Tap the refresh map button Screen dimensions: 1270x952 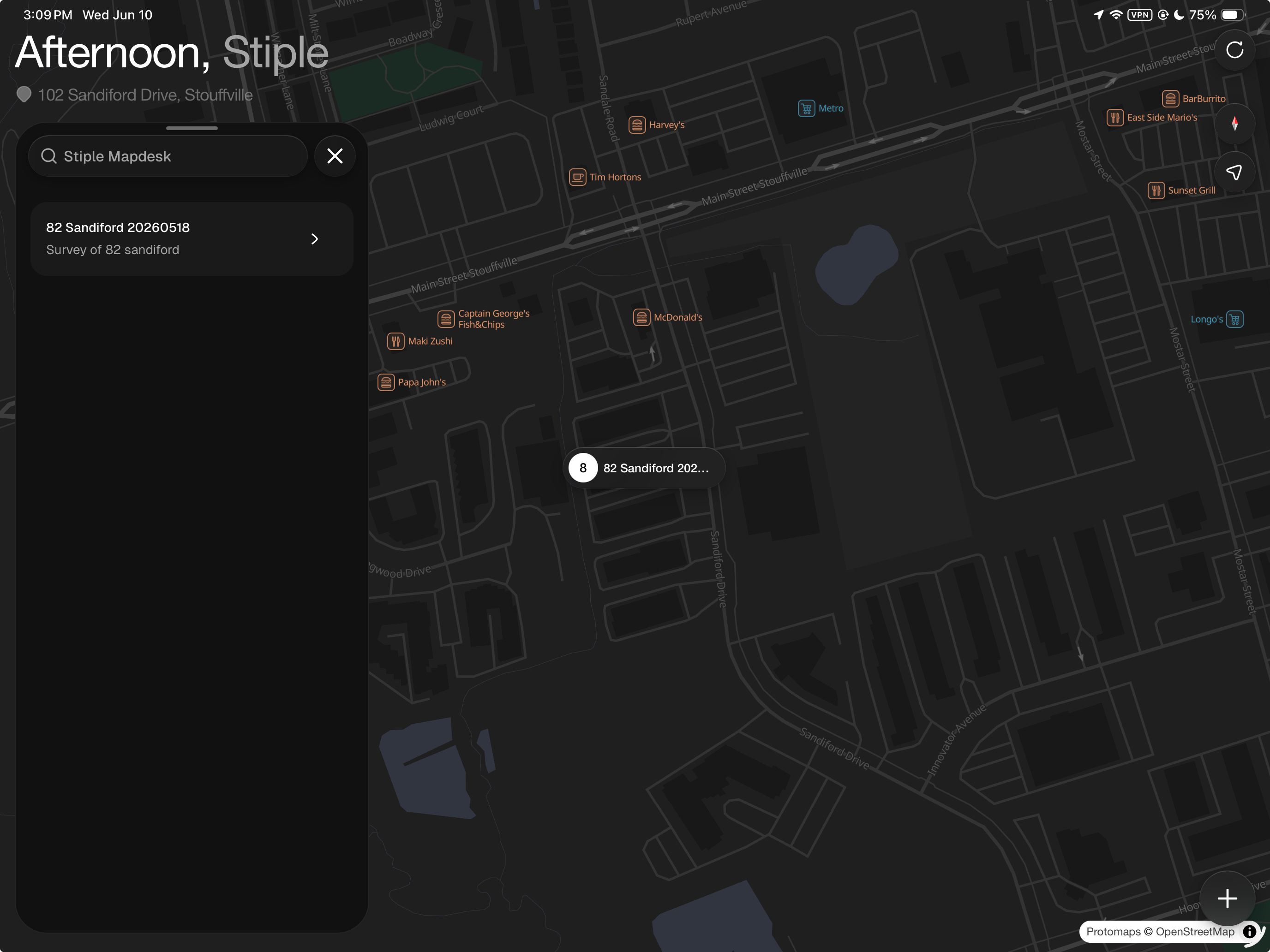point(1234,50)
